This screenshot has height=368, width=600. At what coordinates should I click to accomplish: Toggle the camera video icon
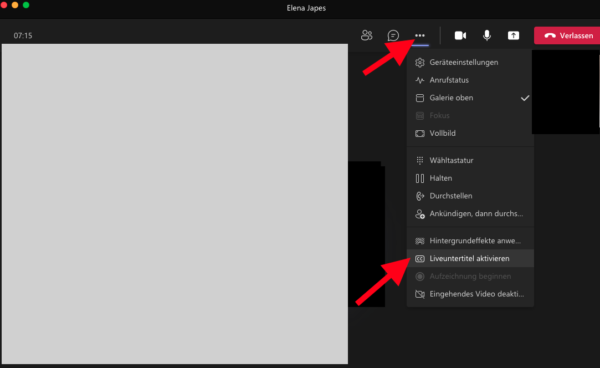[x=460, y=36]
